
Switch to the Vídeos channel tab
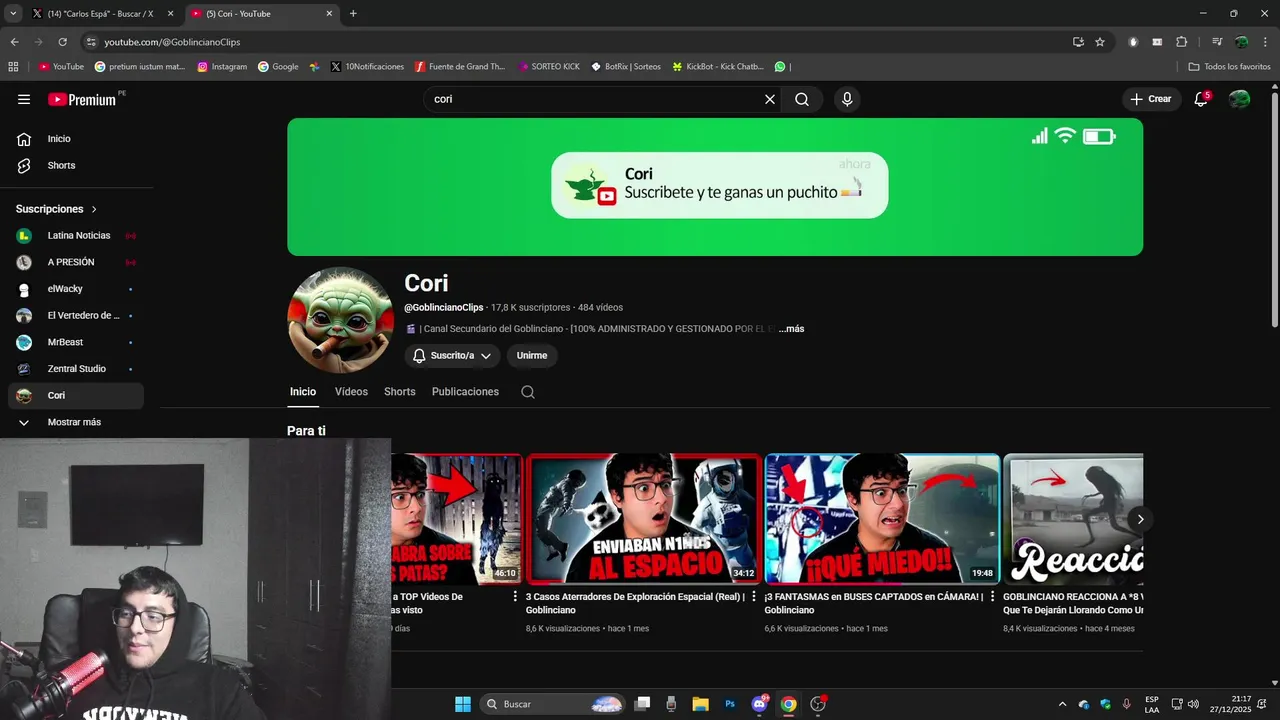pos(351,392)
